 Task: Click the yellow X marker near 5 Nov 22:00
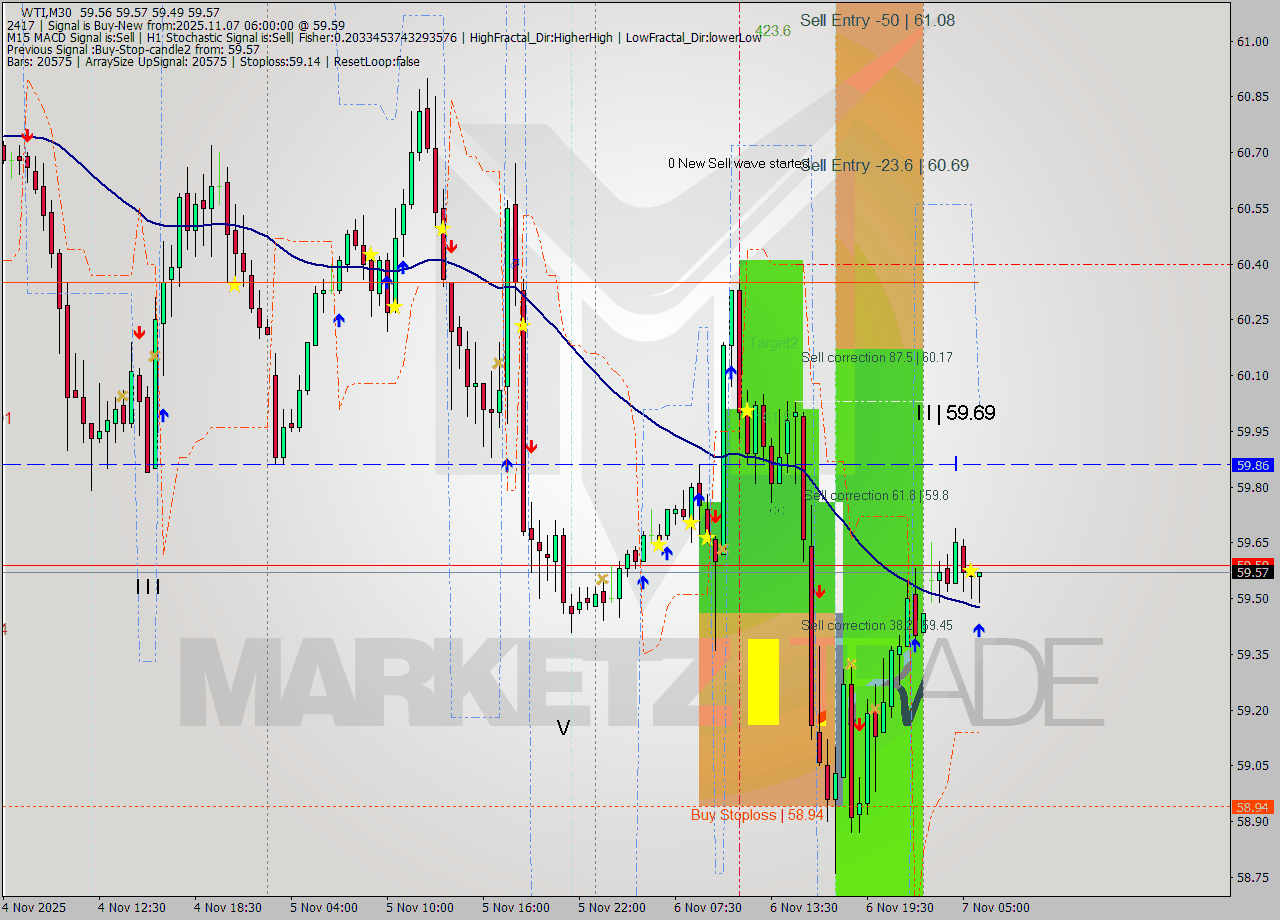coord(604,579)
